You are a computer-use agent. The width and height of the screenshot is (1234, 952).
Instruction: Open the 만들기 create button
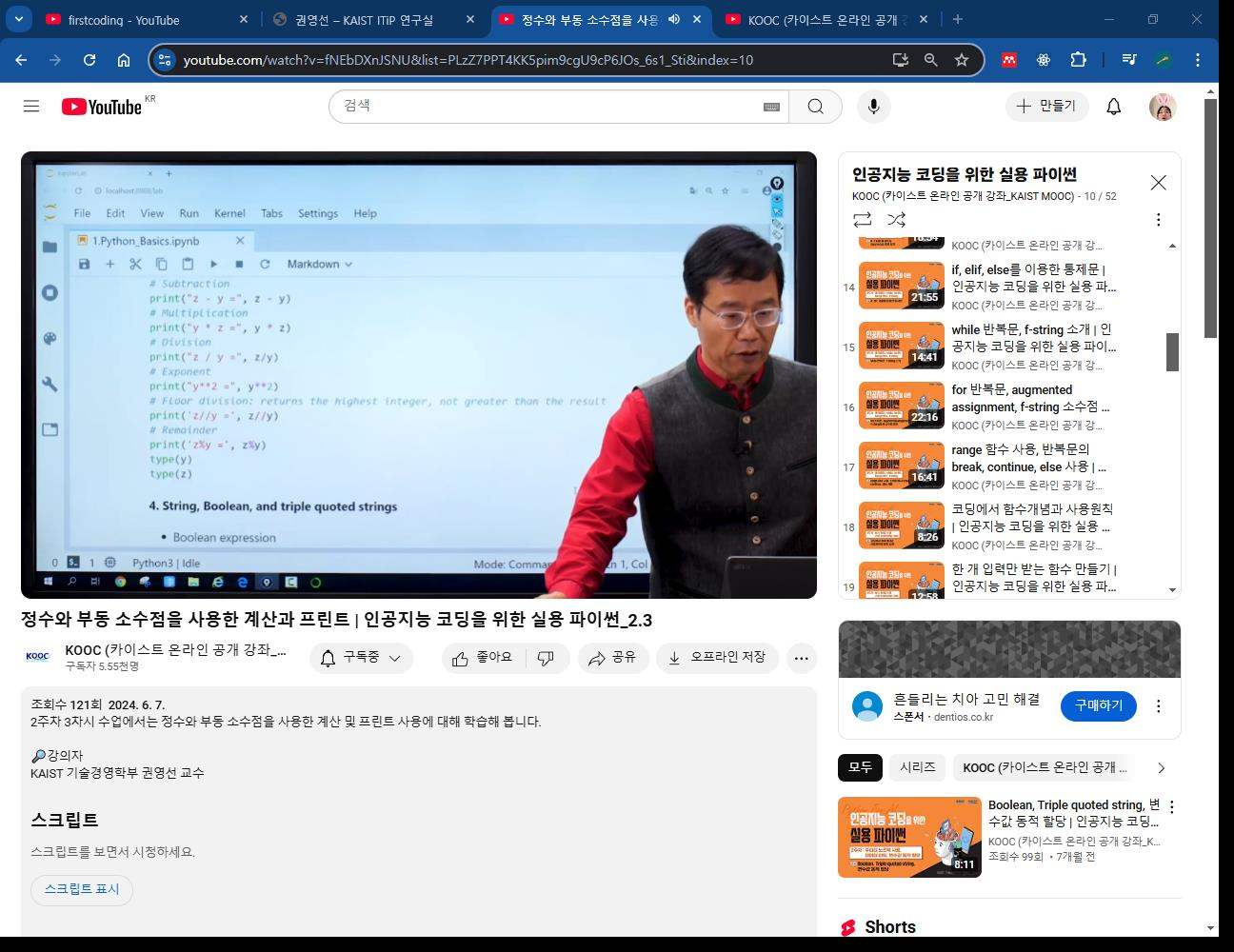pos(1046,106)
